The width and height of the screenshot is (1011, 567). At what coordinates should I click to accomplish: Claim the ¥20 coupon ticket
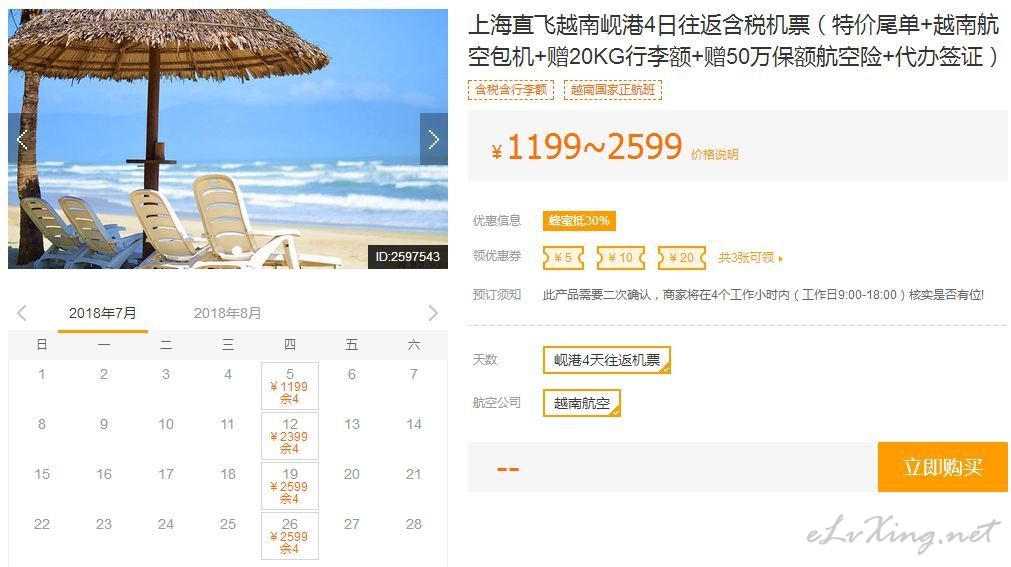[682, 257]
